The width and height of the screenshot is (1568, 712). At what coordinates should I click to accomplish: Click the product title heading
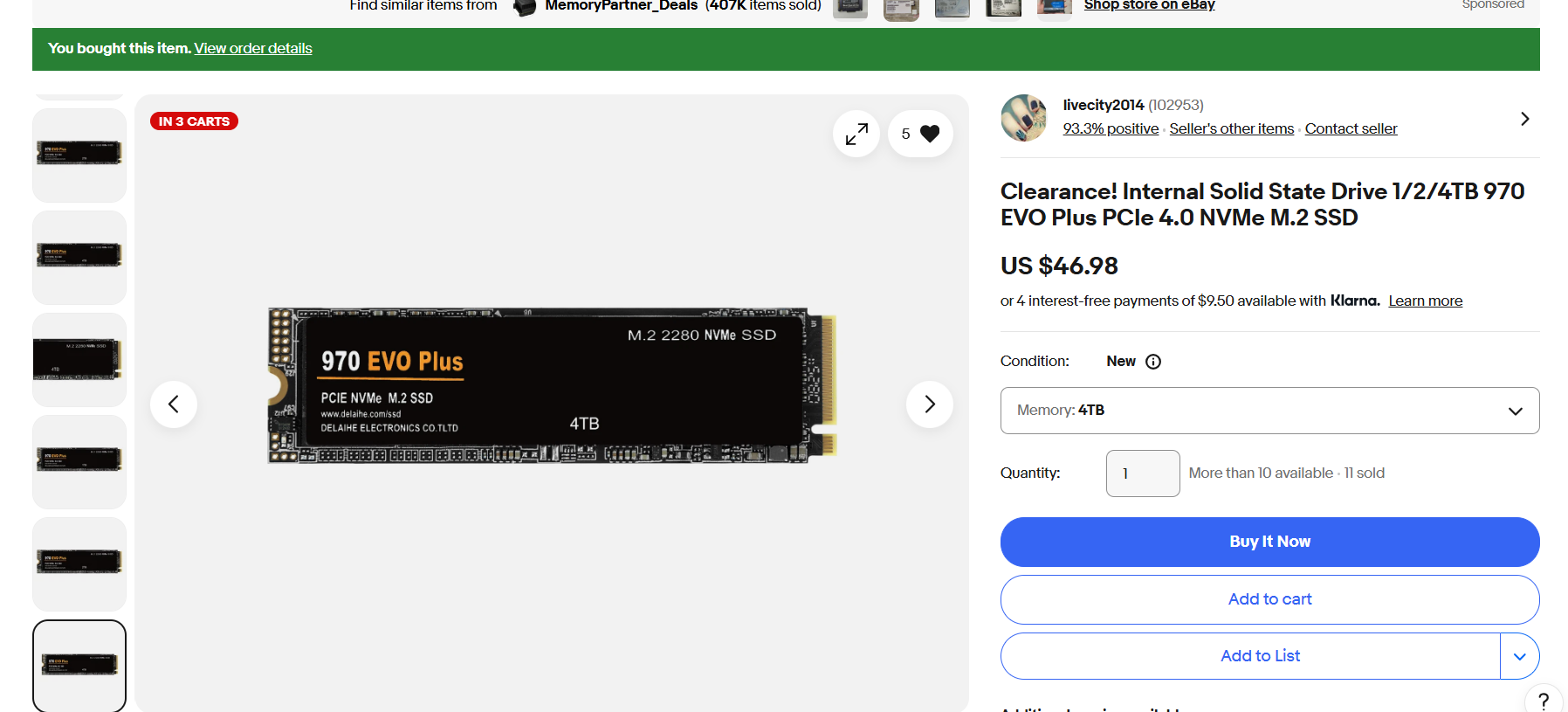(x=1262, y=204)
